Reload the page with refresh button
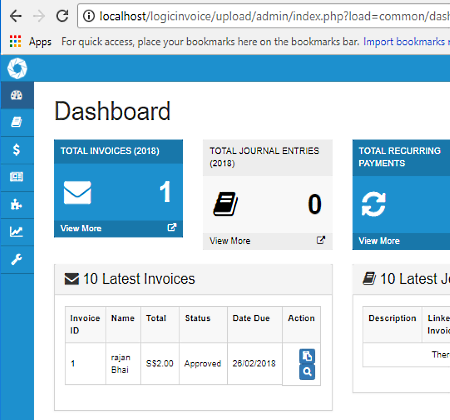This screenshot has height=420, width=450. tap(62, 16)
